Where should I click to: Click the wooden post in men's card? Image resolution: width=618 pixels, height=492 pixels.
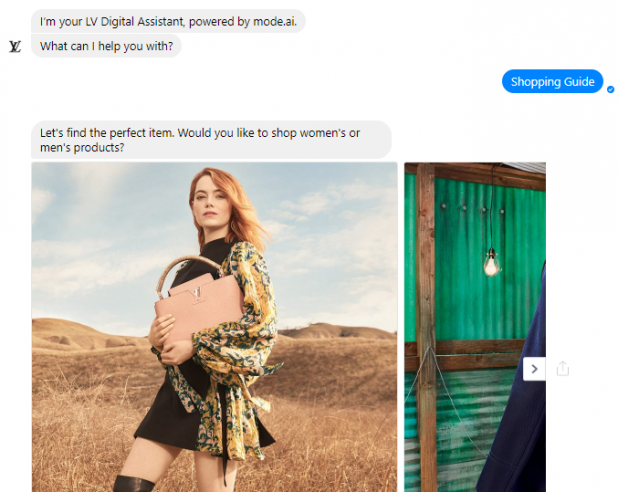(426, 327)
